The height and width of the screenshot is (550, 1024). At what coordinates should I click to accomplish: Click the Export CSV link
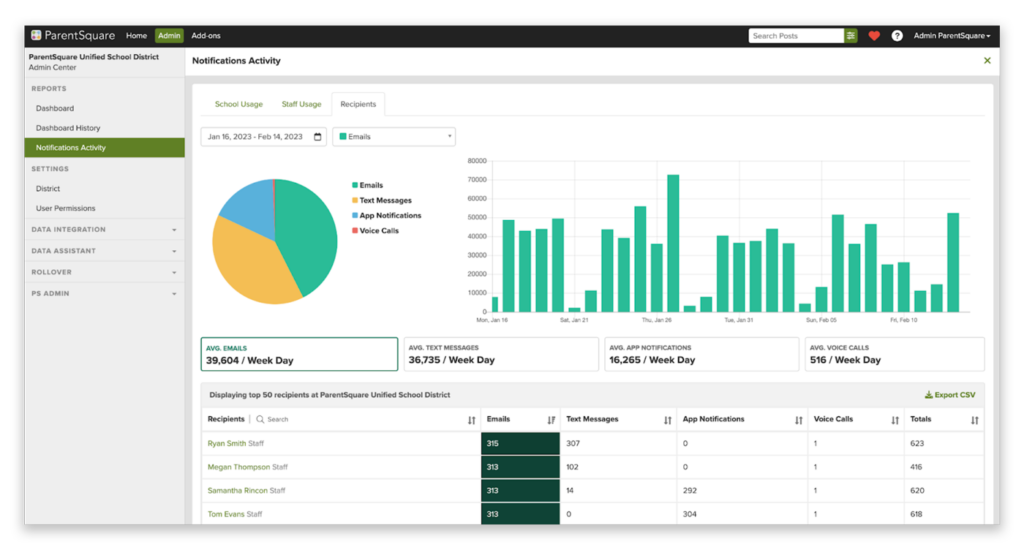(x=950, y=395)
